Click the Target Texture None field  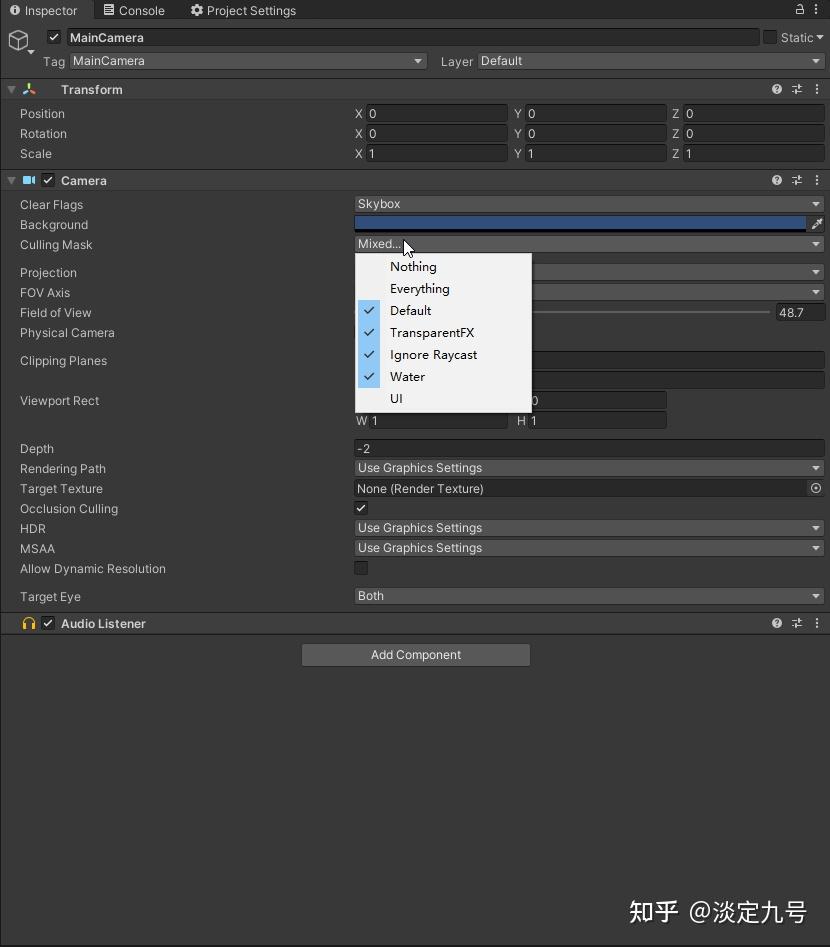coord(580,488)
